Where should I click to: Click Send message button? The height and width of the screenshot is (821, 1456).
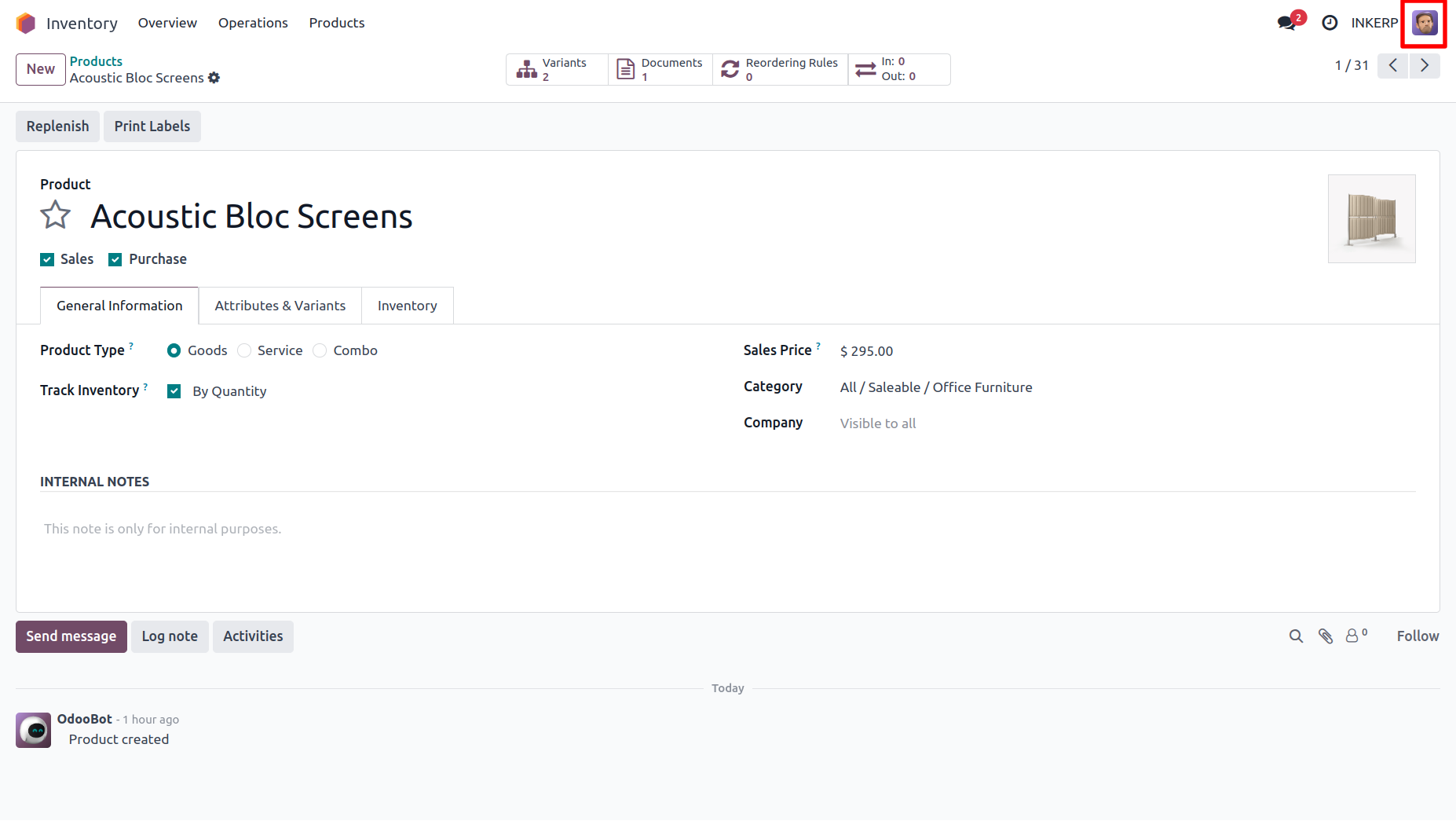[x=71, y=636]
